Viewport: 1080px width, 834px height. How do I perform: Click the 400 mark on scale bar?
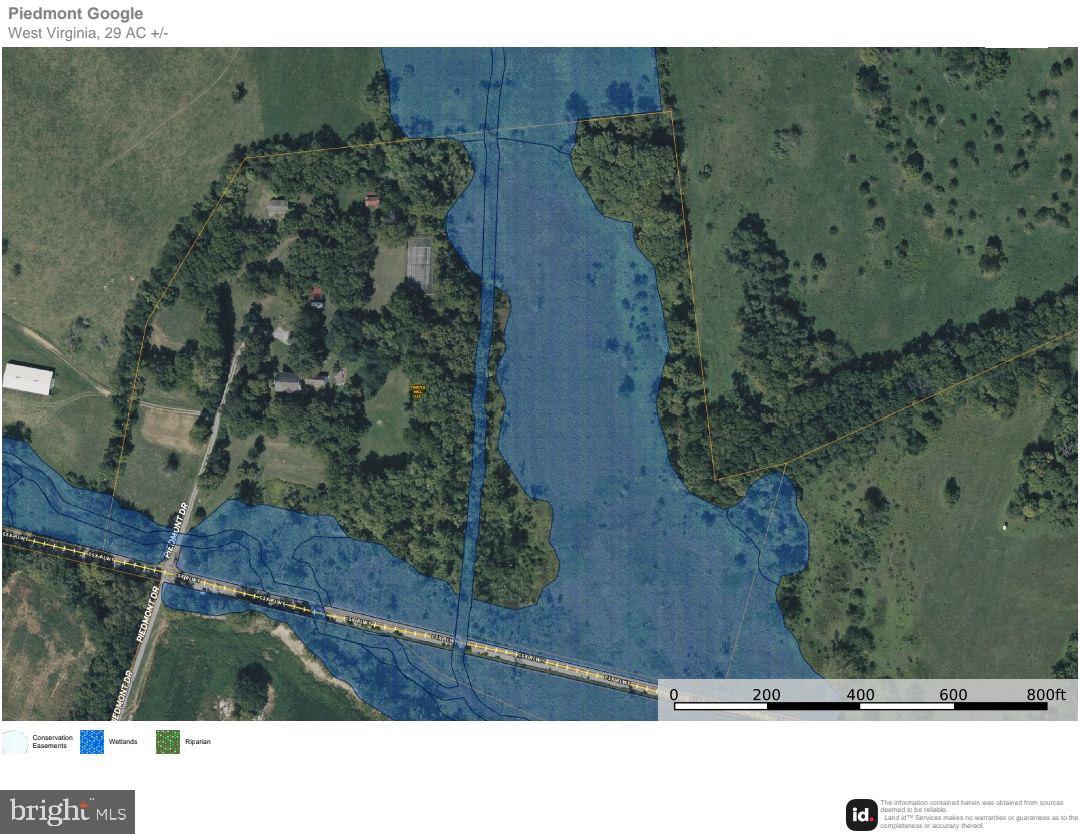pyautogui.click(x=860, y=695)
